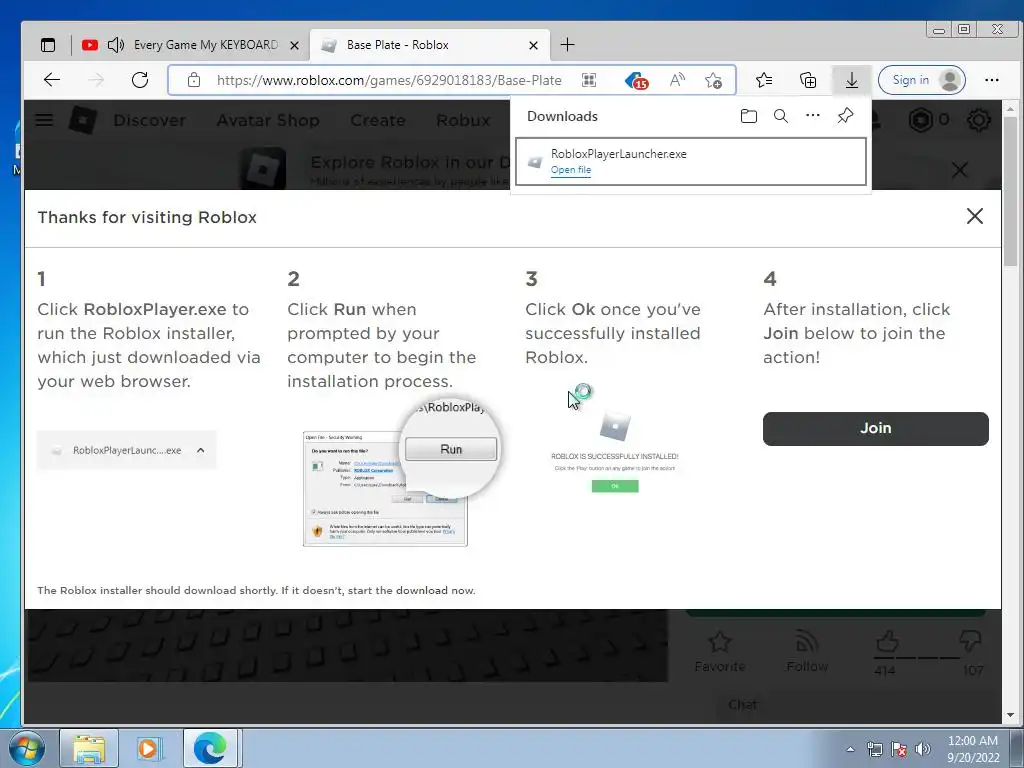Click the Sign in button

[x=921, y=80]
